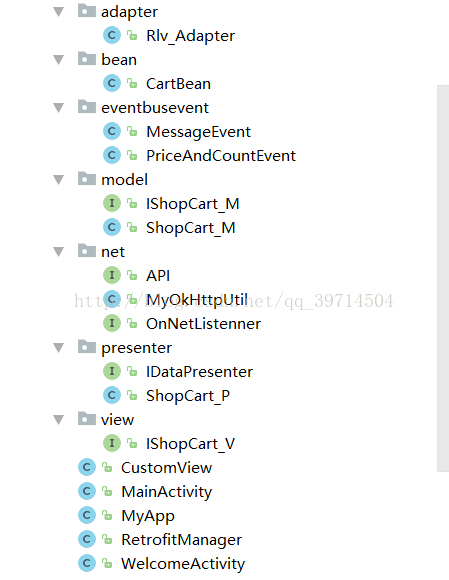
Task: Collapse the bean package
Action: coord(58,60)
